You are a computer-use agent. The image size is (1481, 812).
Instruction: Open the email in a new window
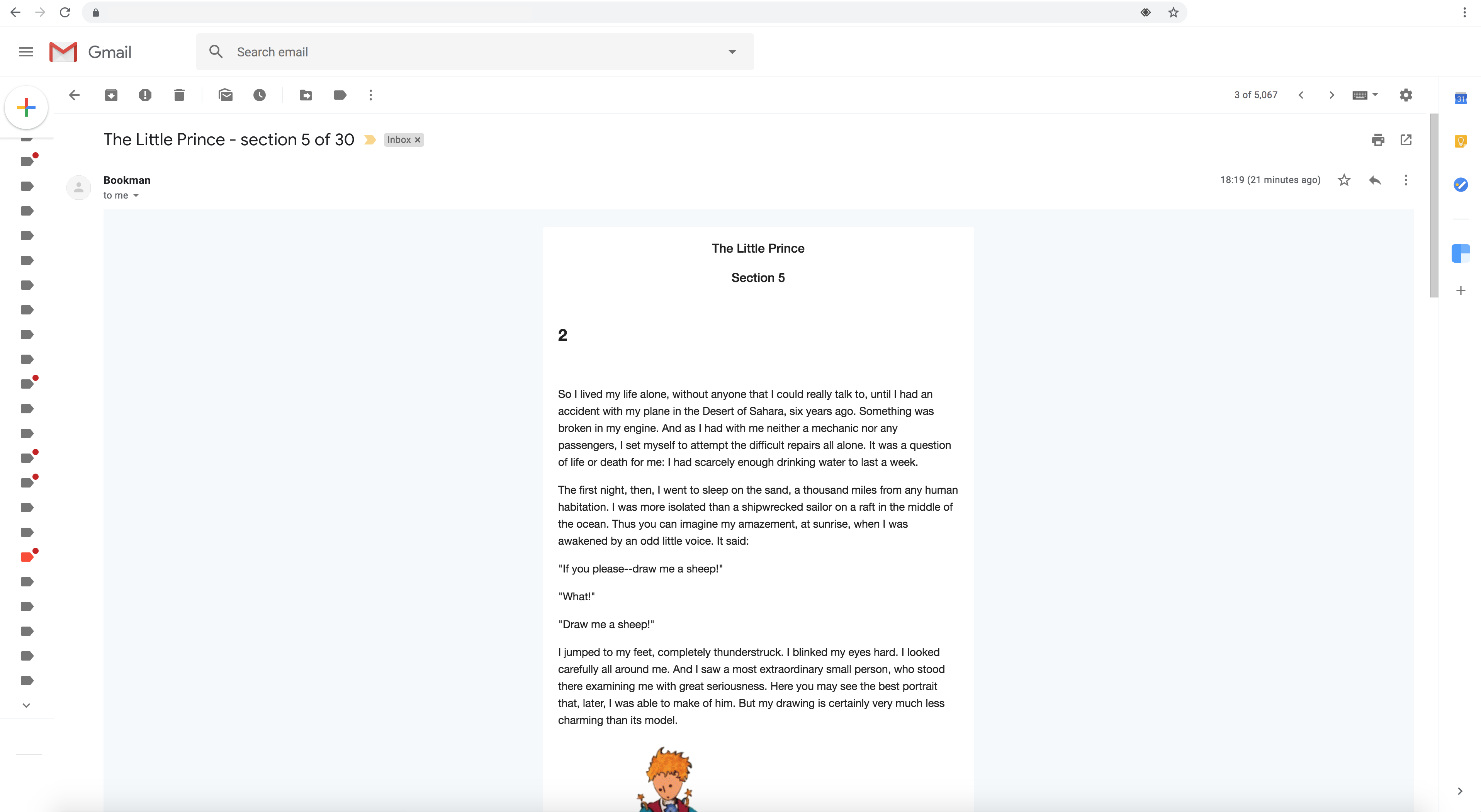(x=1406, y=140)
